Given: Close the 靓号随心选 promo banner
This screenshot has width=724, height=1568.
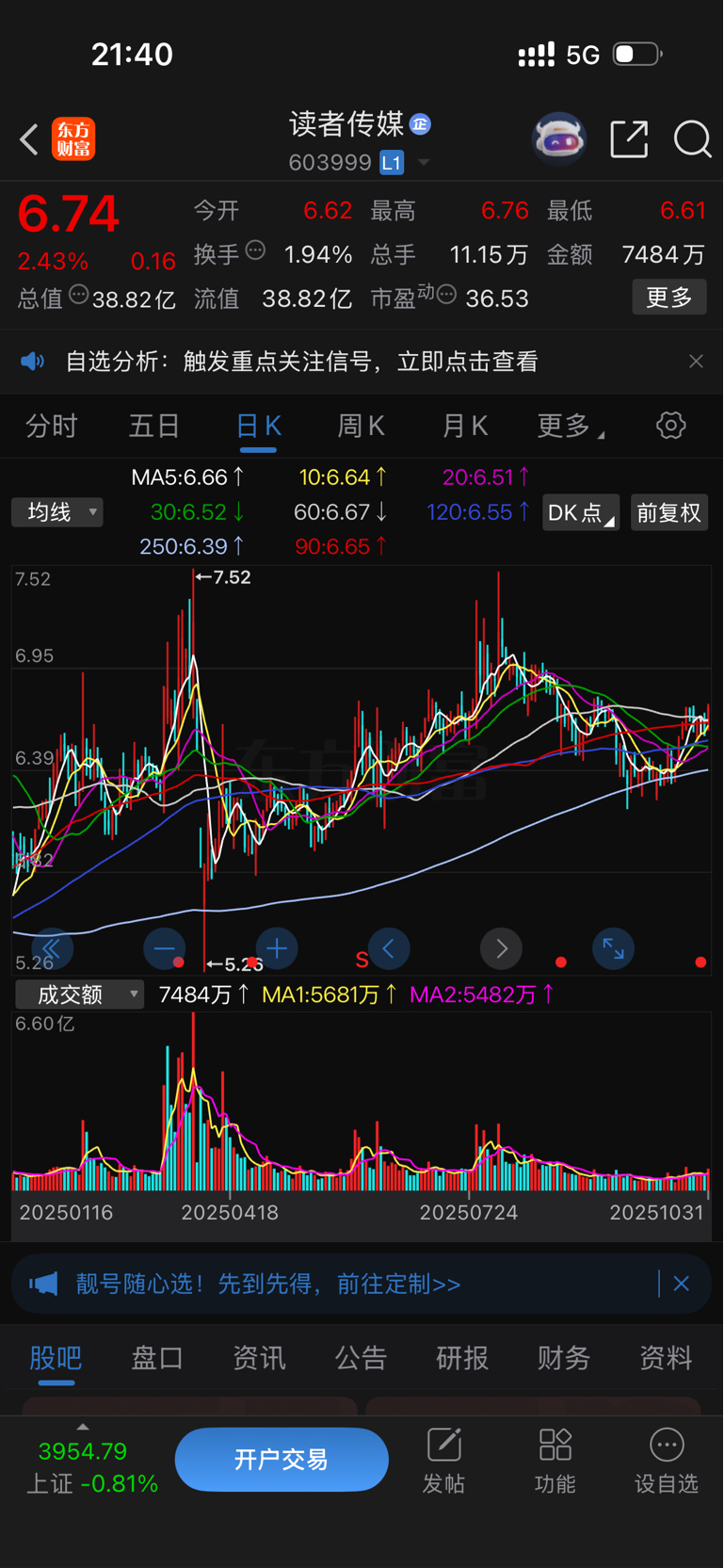Looking at the screenshot, I should coord(682,1284).
